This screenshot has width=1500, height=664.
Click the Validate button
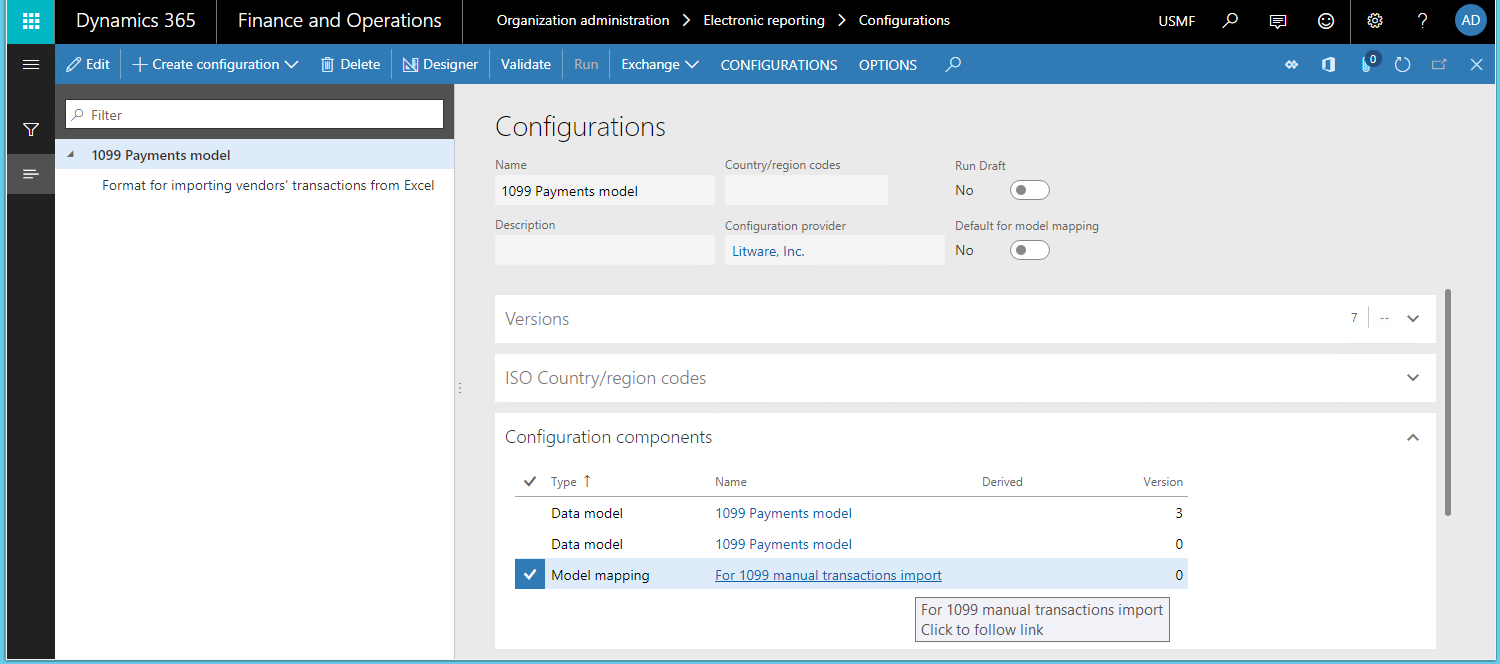pos(525,64)
